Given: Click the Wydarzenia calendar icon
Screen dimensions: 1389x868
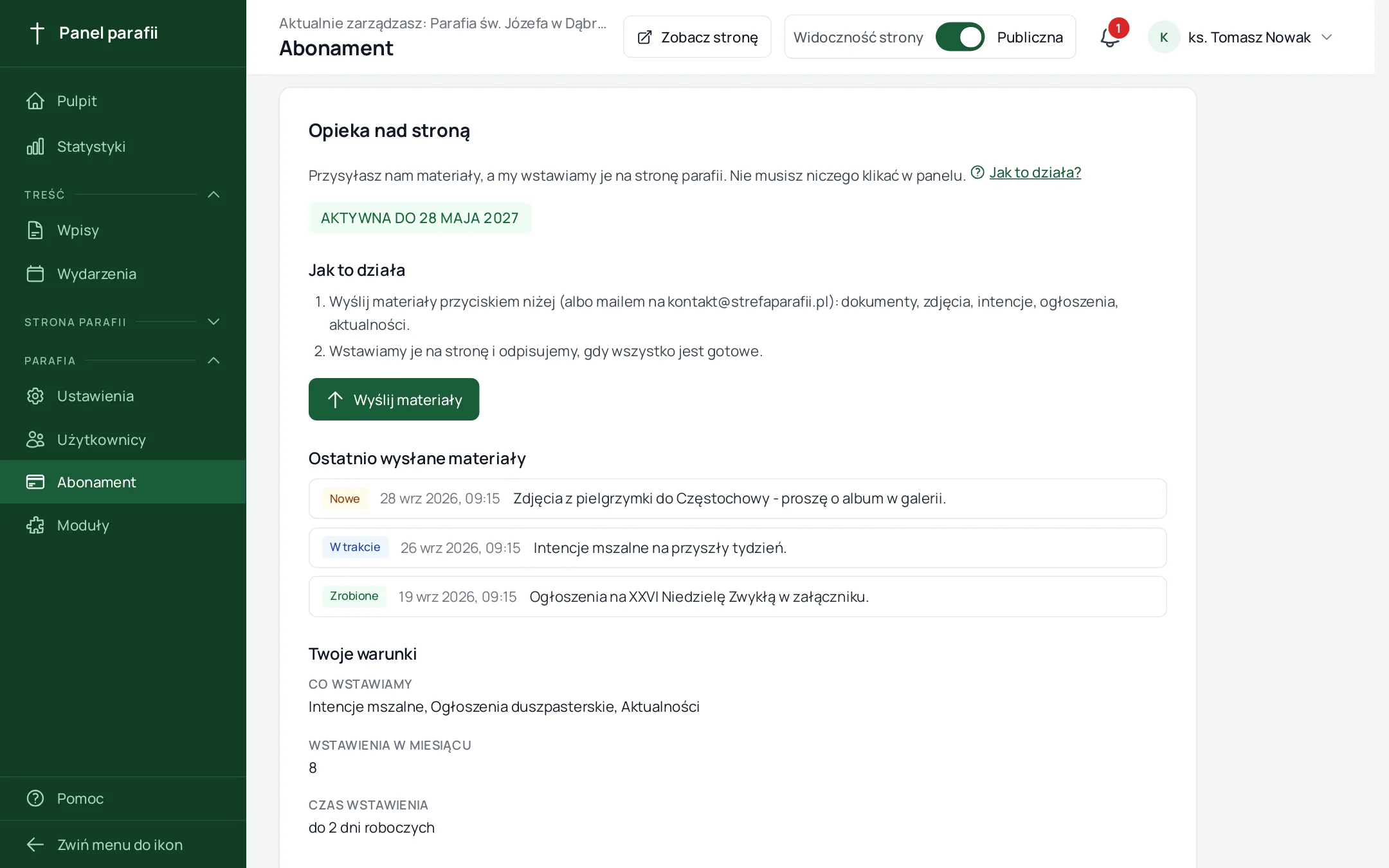Looking at the screenshot, I should coord(35,274).
